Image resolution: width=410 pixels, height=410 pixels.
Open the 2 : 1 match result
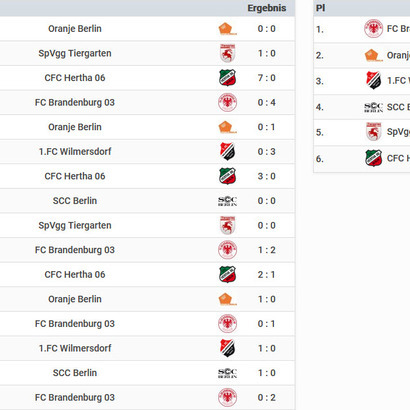tap(266, 275)
